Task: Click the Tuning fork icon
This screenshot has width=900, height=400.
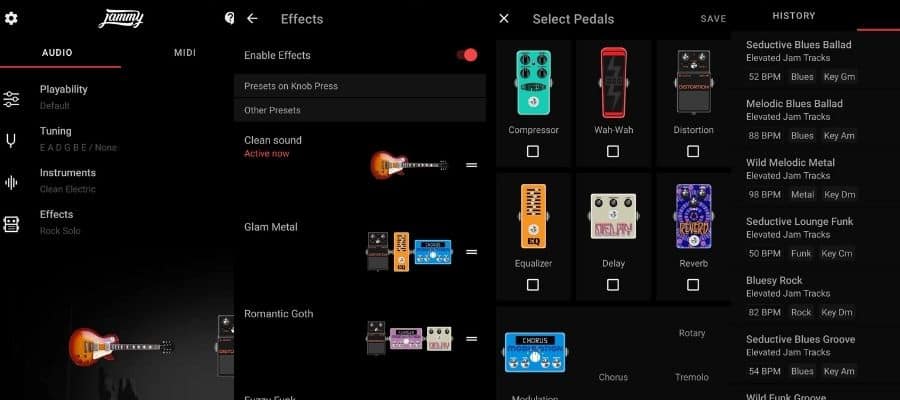Action: click(x=11, y=141)
